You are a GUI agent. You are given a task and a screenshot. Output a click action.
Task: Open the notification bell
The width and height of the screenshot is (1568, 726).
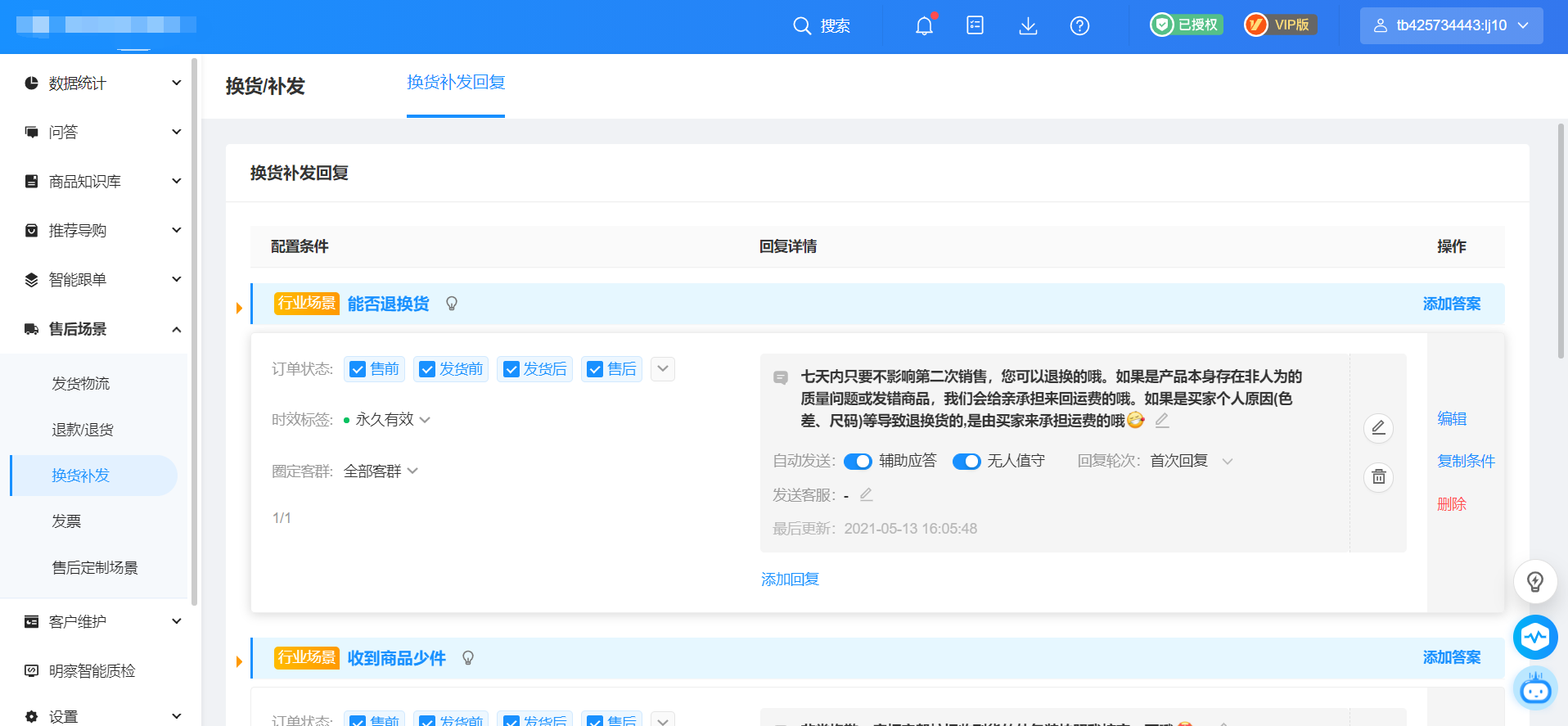pos(925,25)
